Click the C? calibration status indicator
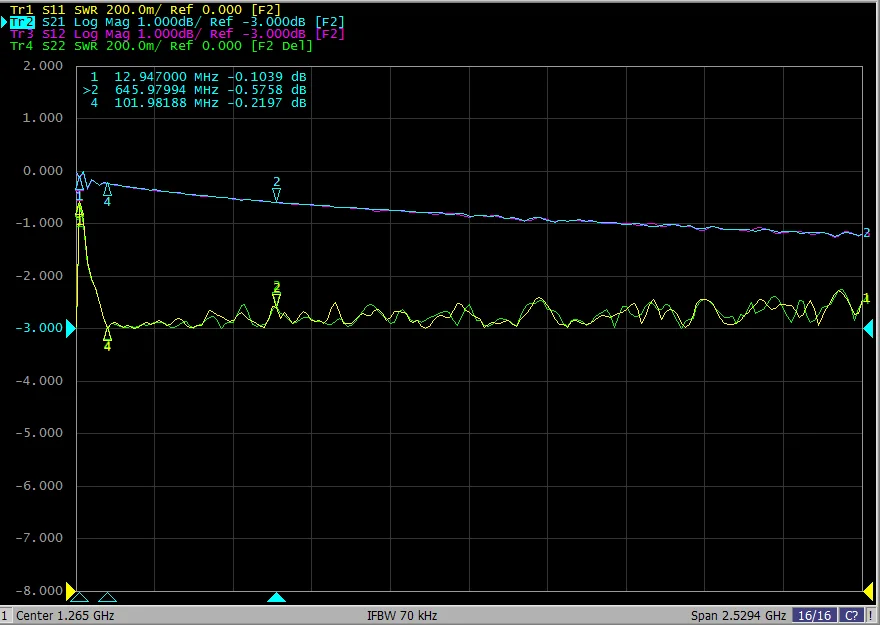 click(x=851, y=615)
